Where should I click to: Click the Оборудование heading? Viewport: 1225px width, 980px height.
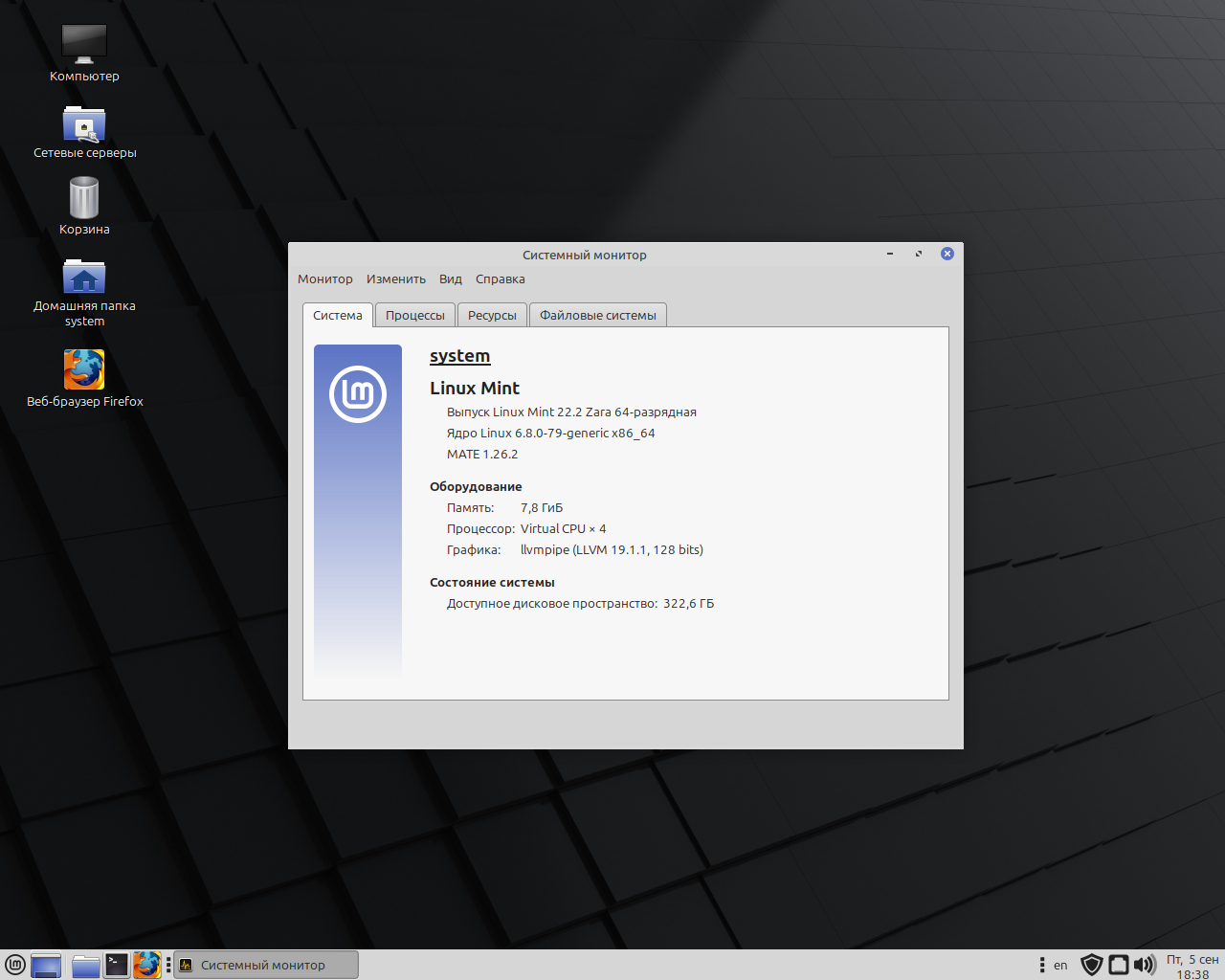476,487
